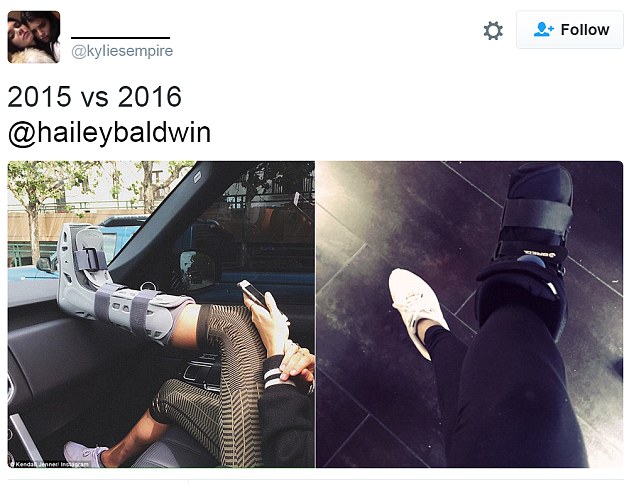Click the add-person icon in Follow
634x484 pixels.
[543, 30]
